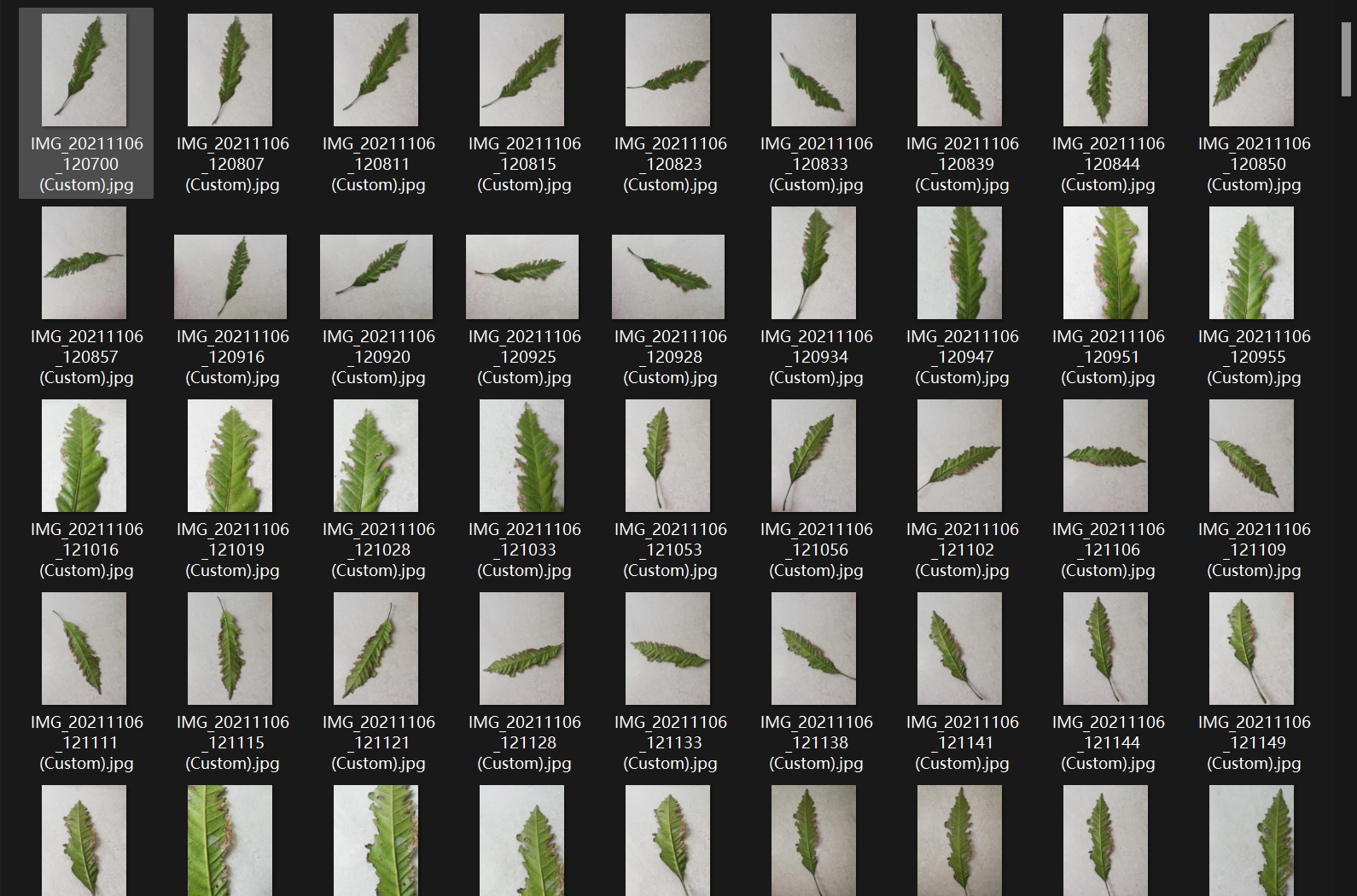Screen dimensions: 1357x896
Task: Select the IMG_20211106_121033 image
Action: (522, 456)
